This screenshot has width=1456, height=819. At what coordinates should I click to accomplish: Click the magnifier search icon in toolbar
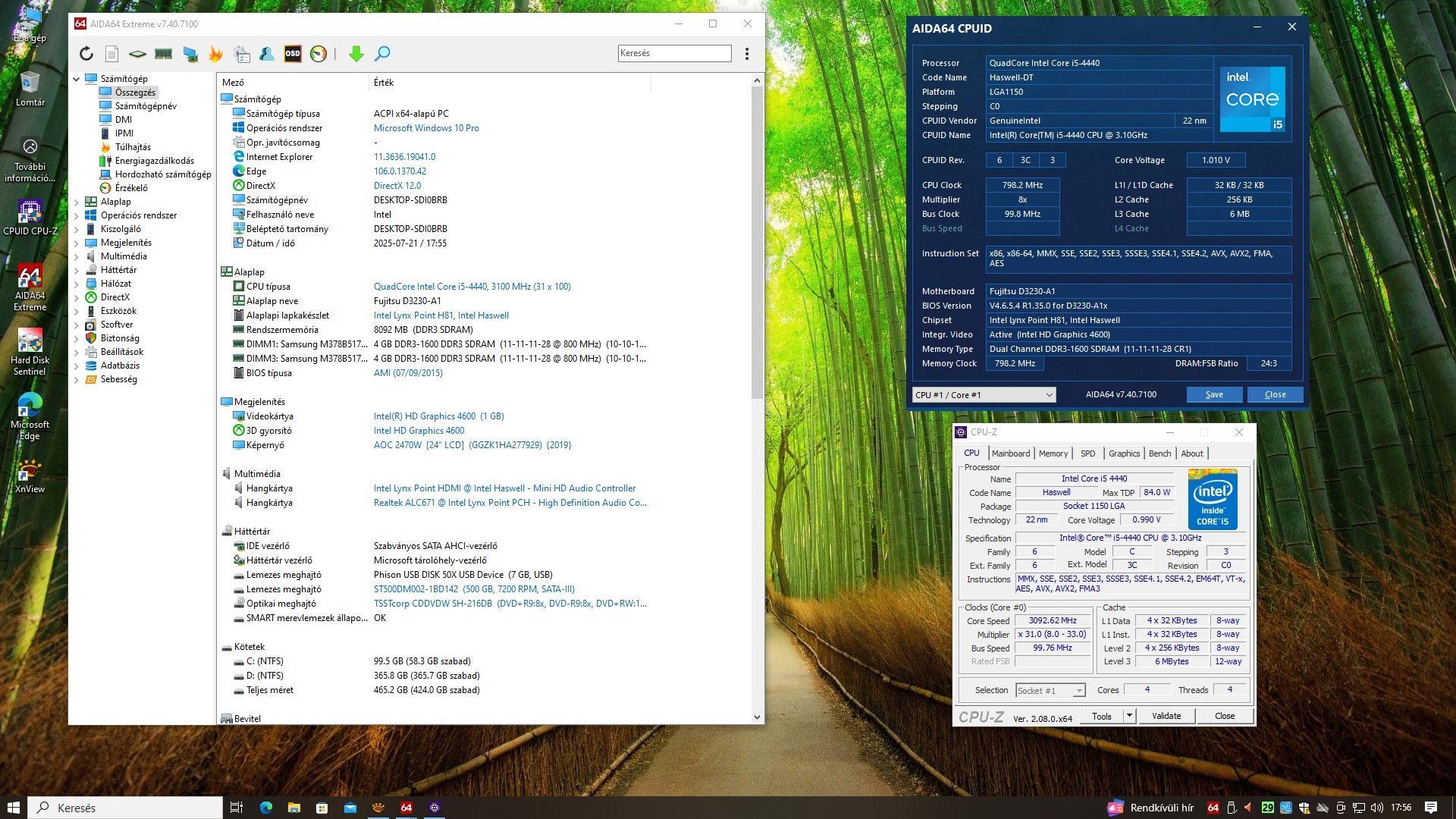point(383,54)
